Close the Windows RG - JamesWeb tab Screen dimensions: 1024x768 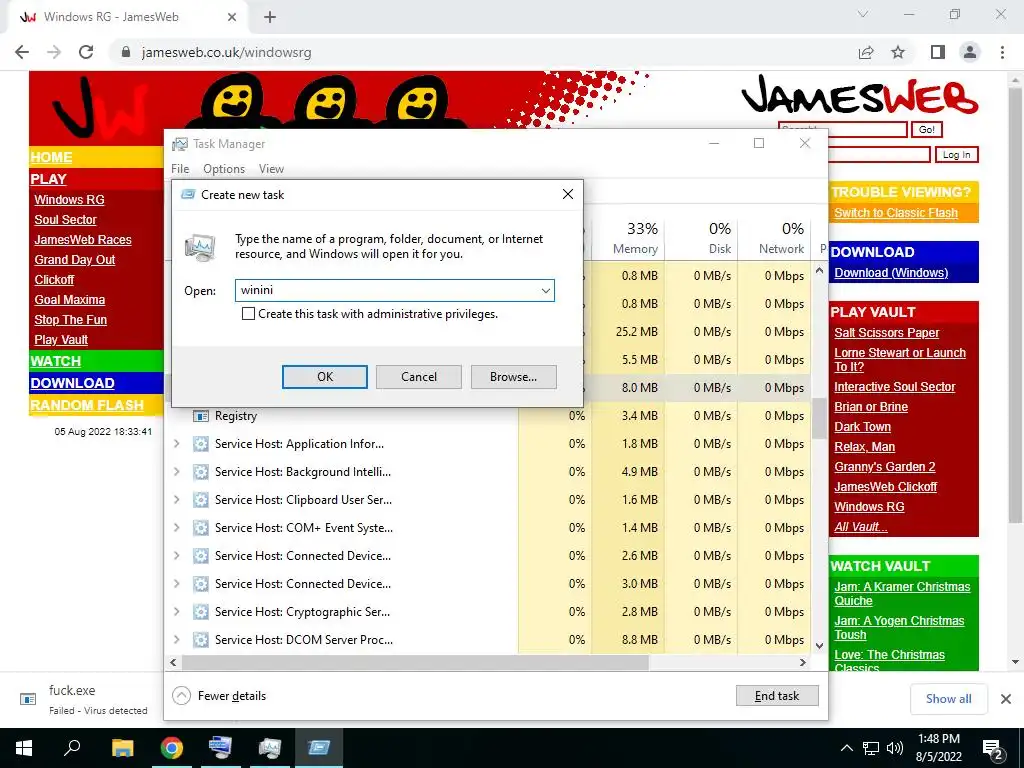pyautogui.click(x=232, y=18)
